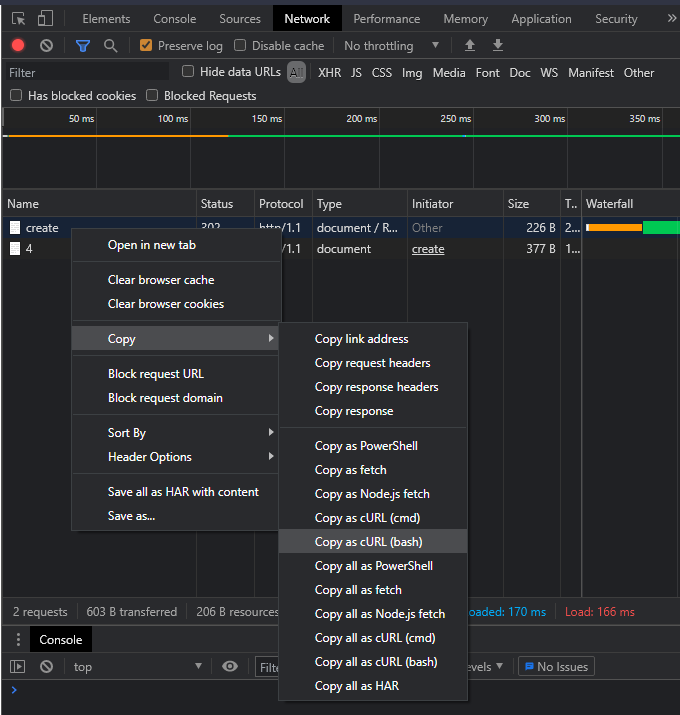The height and width of the screenshot is (715, 680).
Task: Check Has blocked cookies
Action: 16,95
